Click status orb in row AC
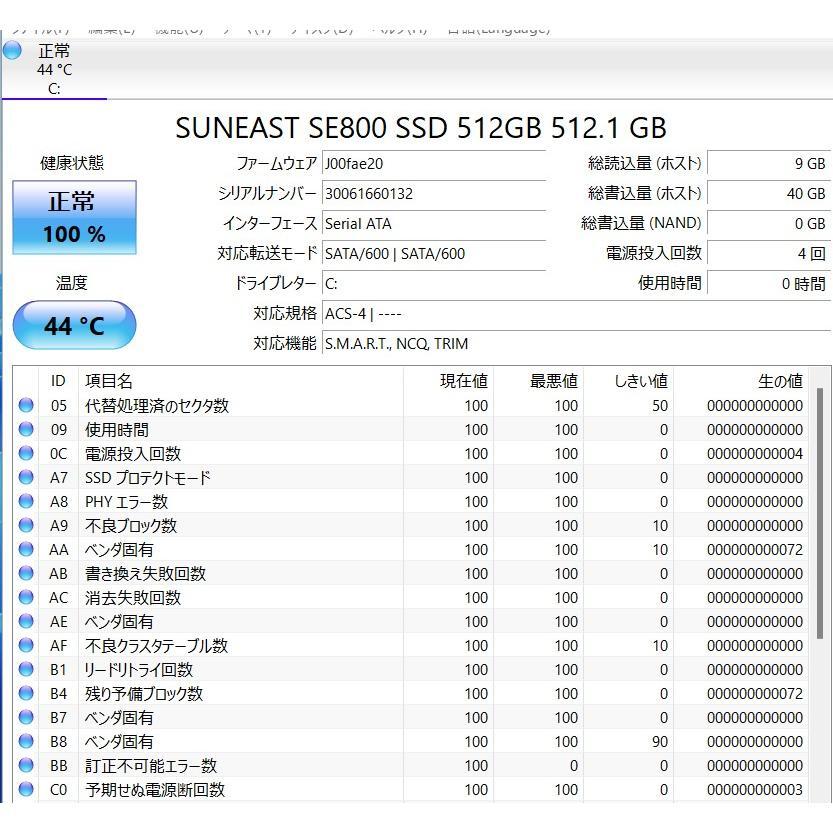The width and height of the screenshot is (833, 833). [x=26, y=597]
